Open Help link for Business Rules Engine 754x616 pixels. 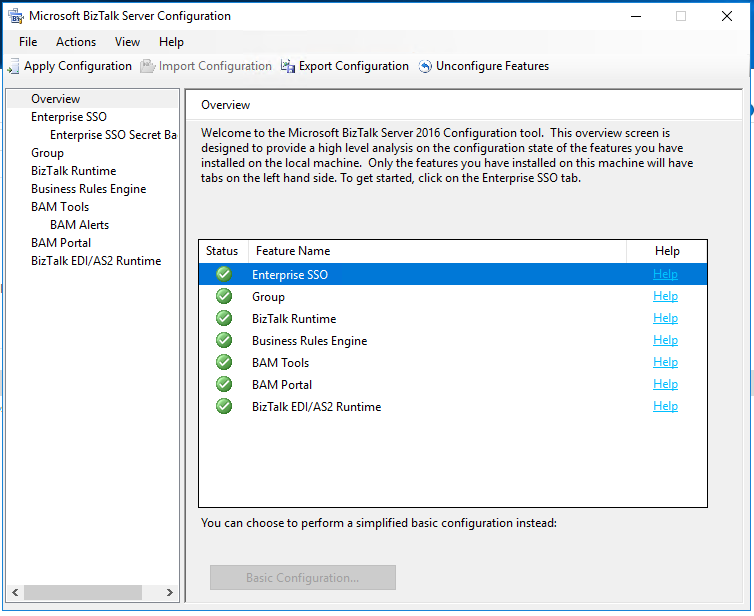[x=666, y=340]
